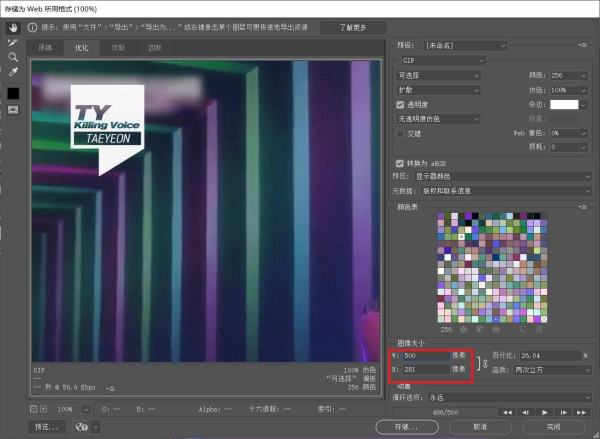Toggle slice visibility icon in left toolbar

point(13,110)
